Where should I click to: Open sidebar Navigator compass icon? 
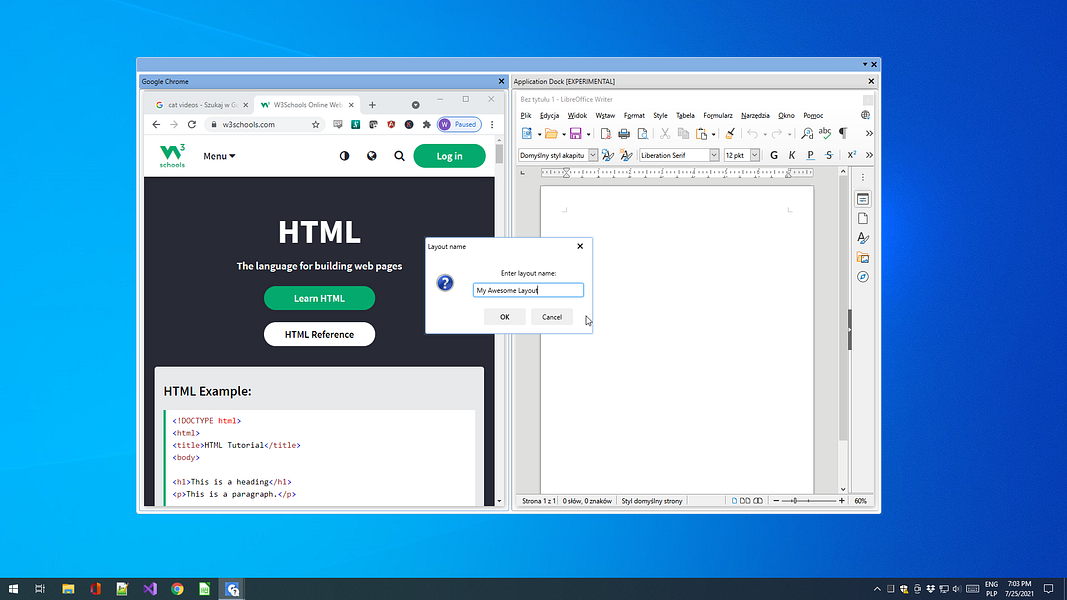pyautogui.click(x=863, y=277)
